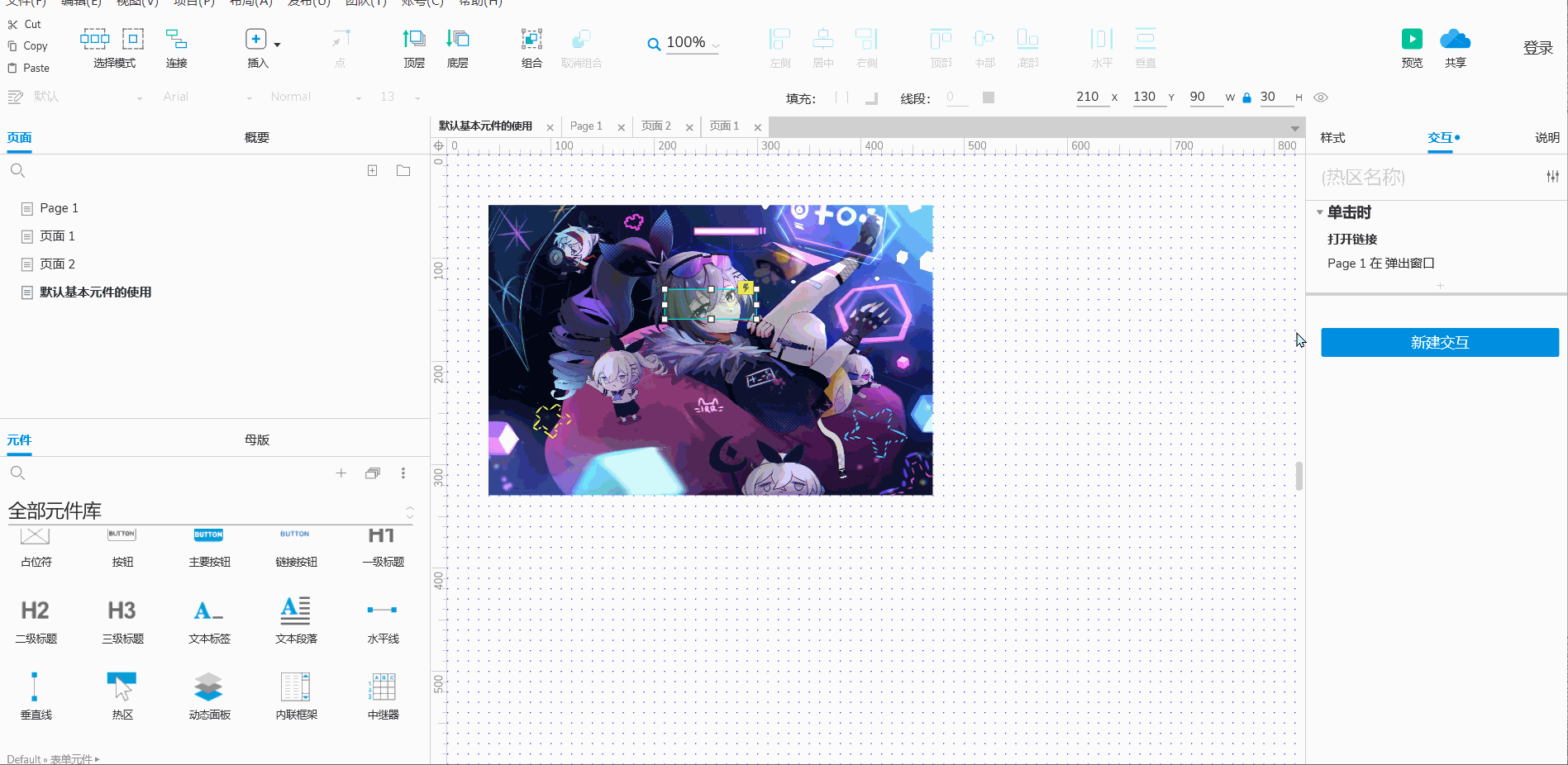Open the insert tool dropdown arrow
Screen dimensions: 1568x765
277,45
